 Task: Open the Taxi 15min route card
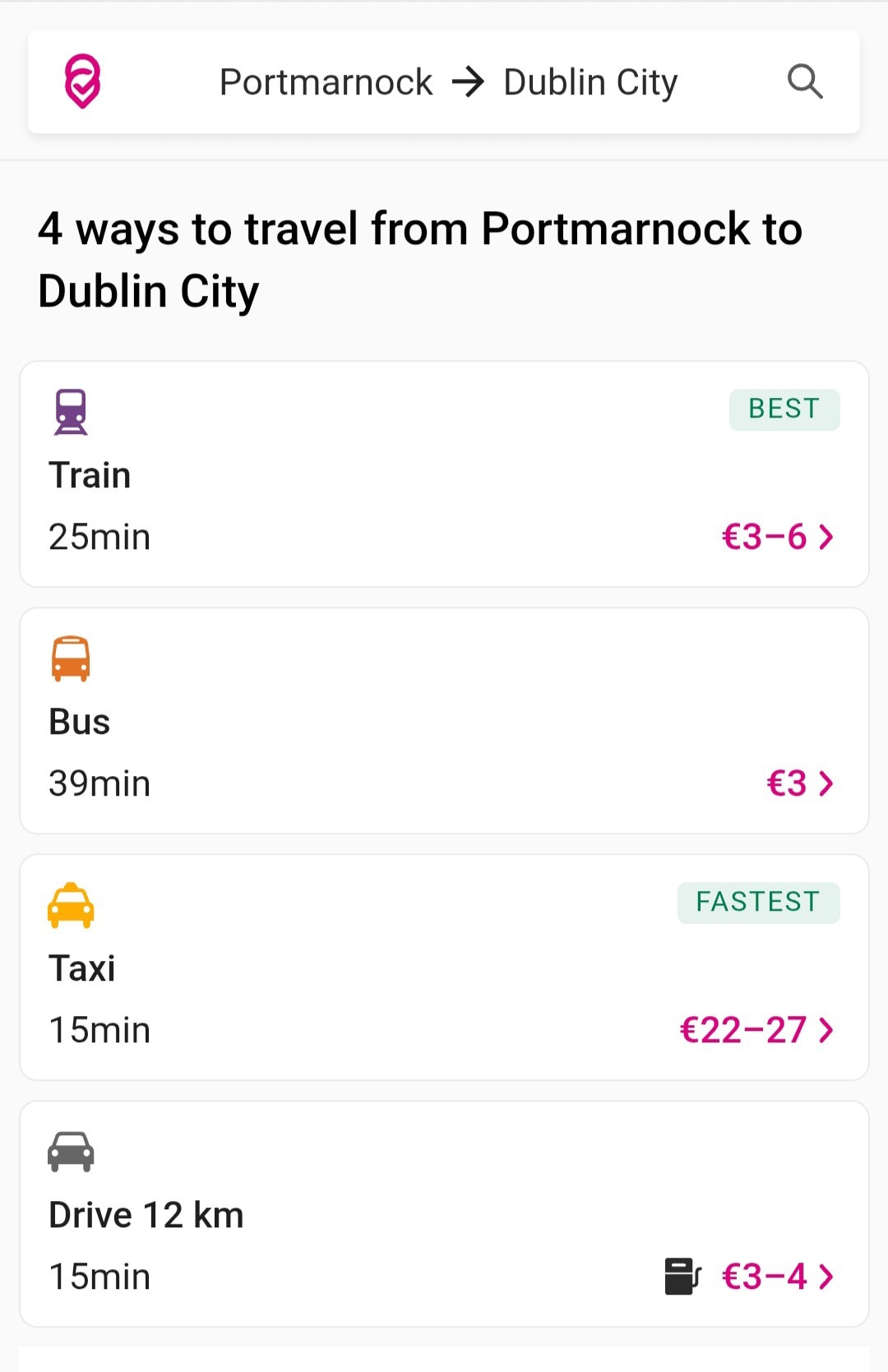[444, 968]
